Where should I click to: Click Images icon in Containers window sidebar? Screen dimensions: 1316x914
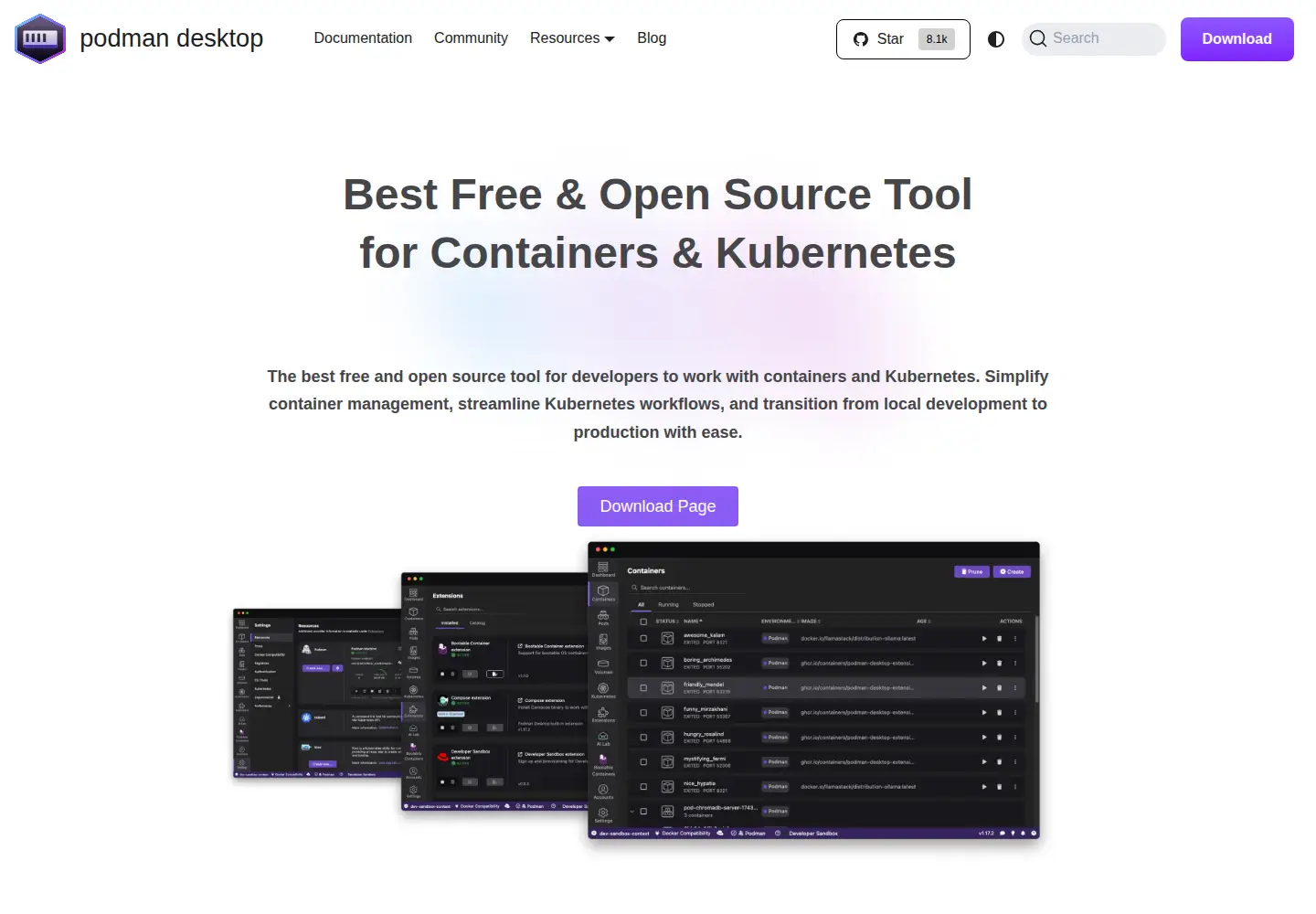tap(603, 641)
